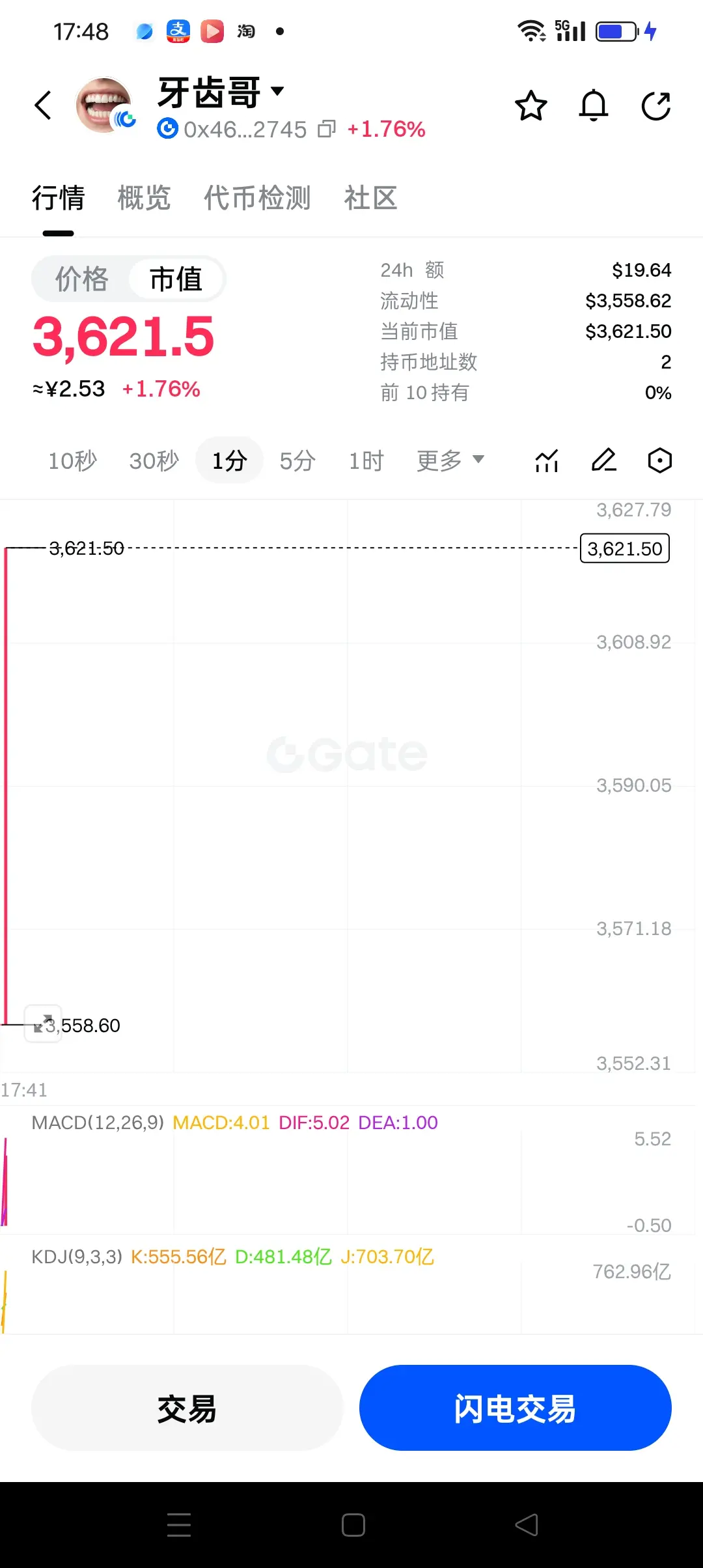
Task: Select the 10秒 chart interval
Action: 72,461
